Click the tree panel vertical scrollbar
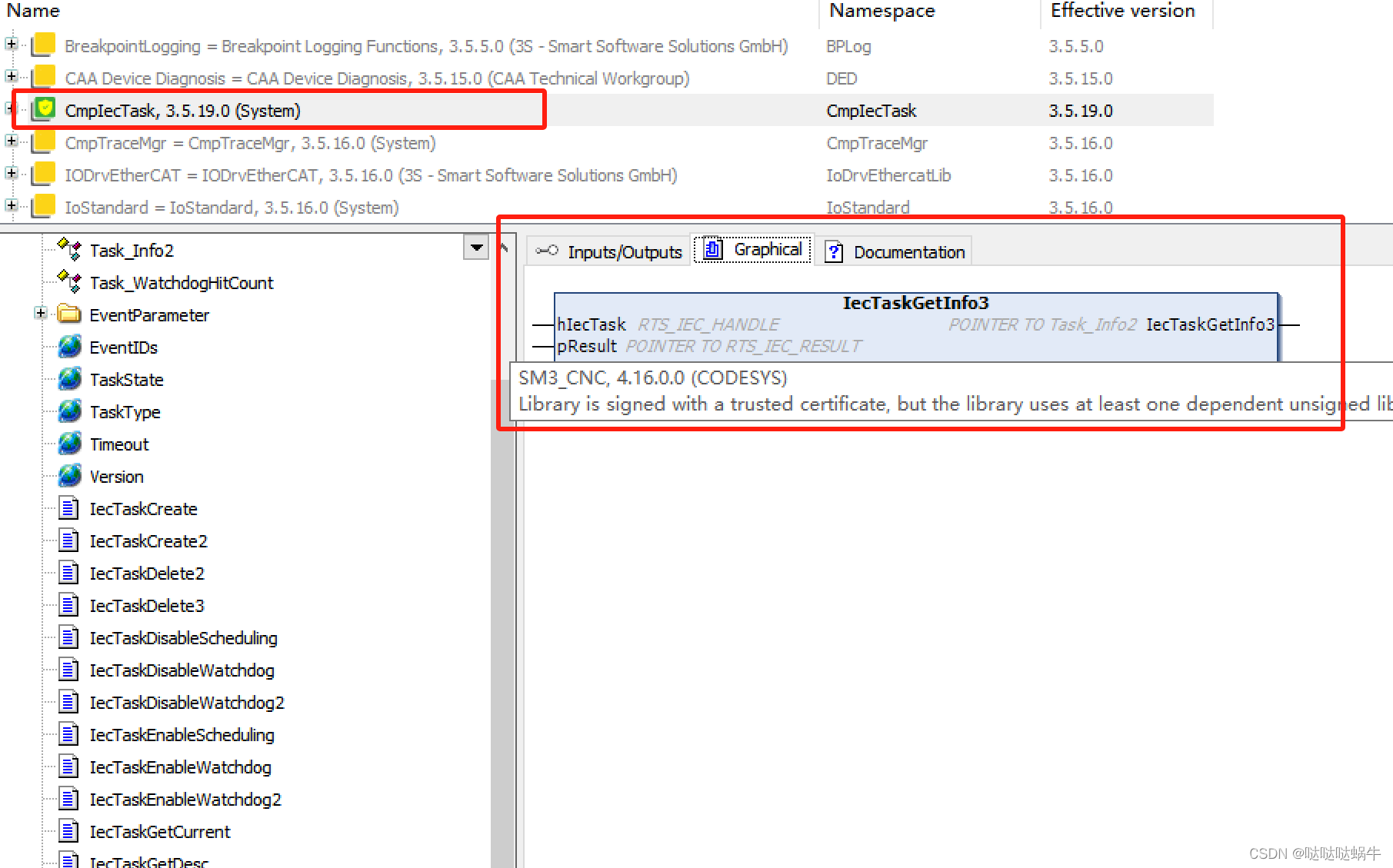This screenshot has height=868, width=1393. 503,550
